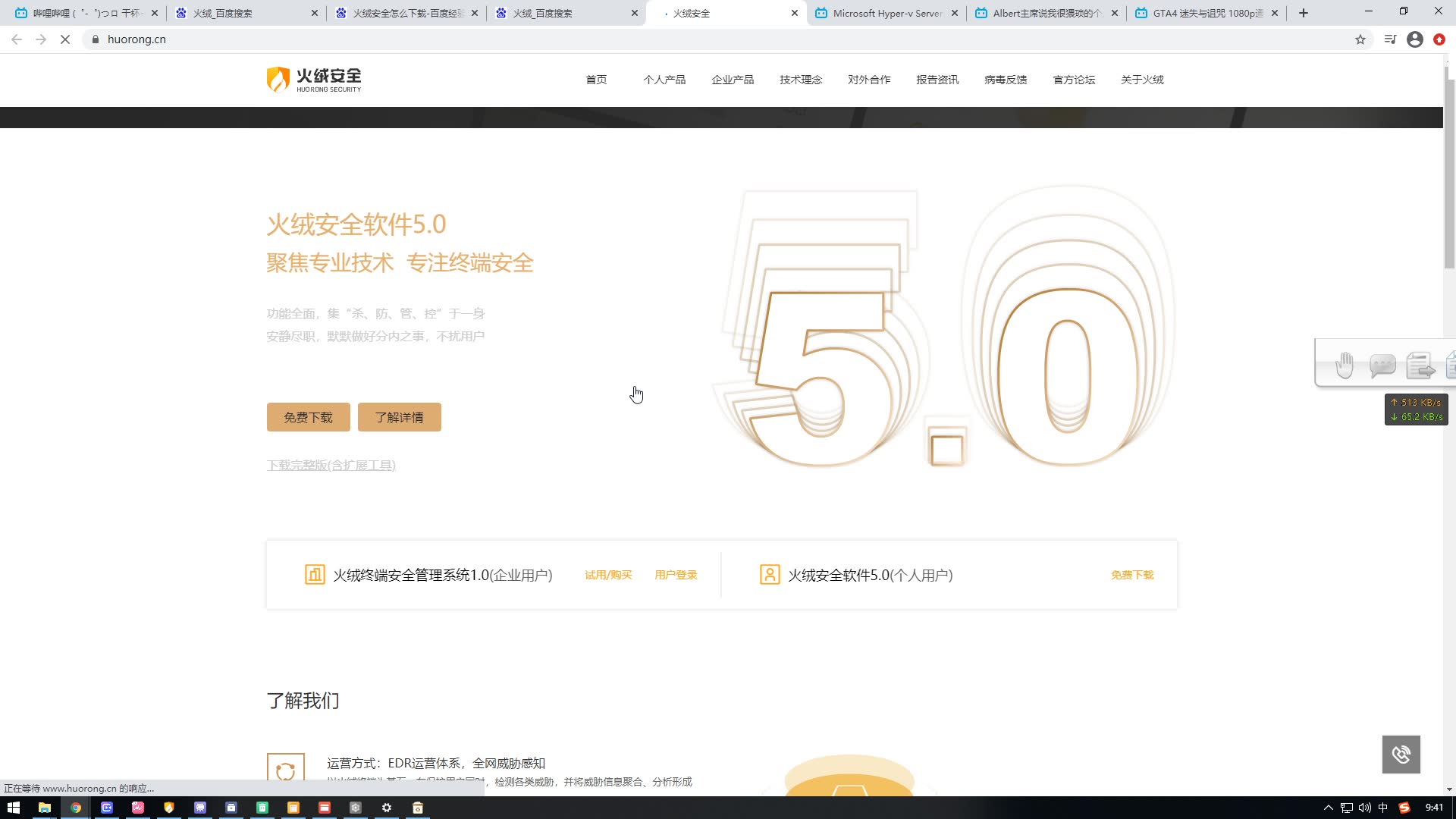This screenshot has height=819, width=1456.
Task: Click the 用户登录 link
Action: click(676, 575)
